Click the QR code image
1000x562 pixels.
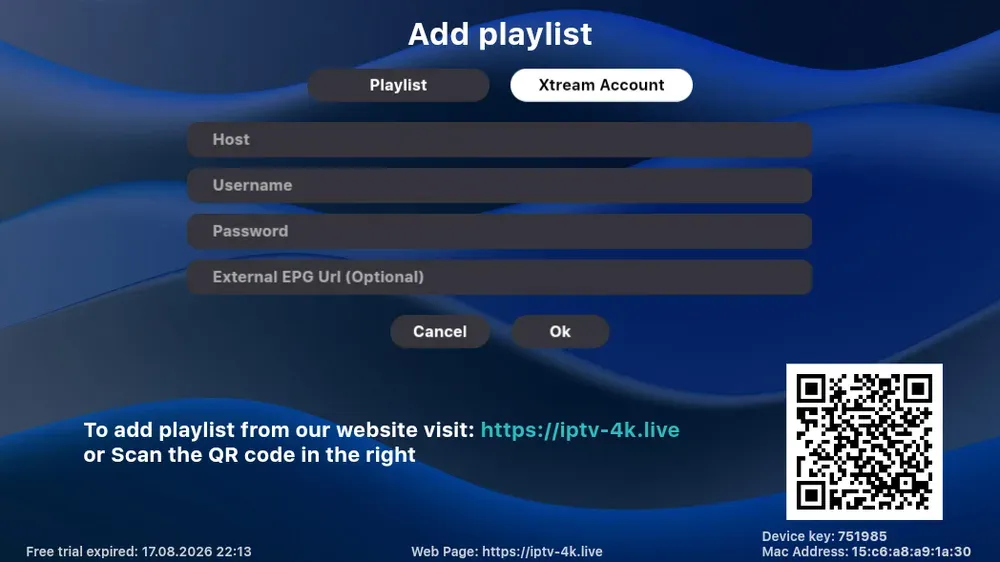click(x=864, y=441)
